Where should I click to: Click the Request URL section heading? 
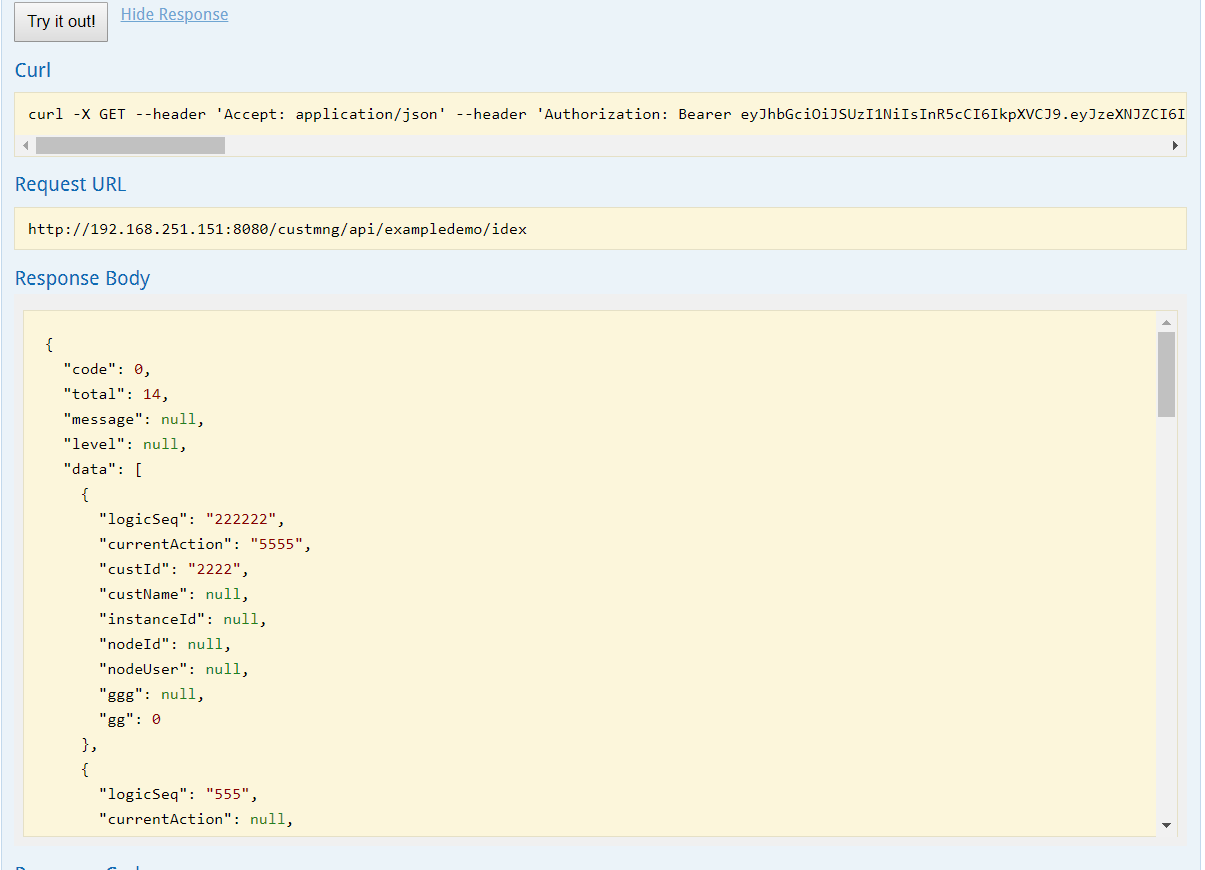[x=70, y=185]
